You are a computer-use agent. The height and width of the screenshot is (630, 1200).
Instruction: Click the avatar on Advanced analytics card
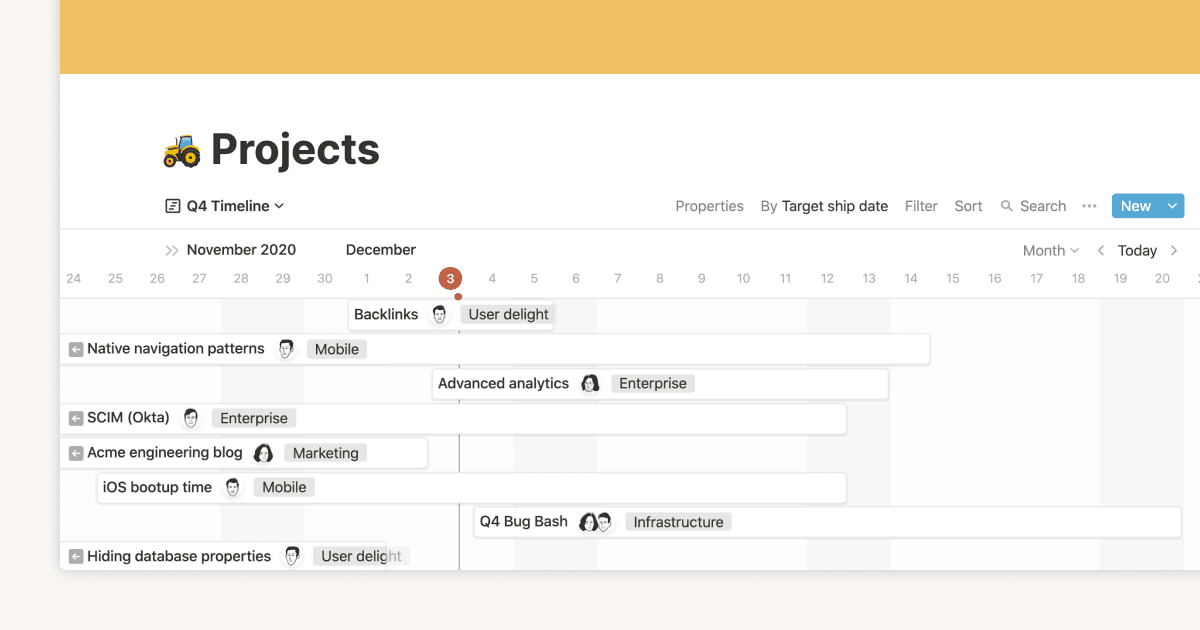(590, 383)
